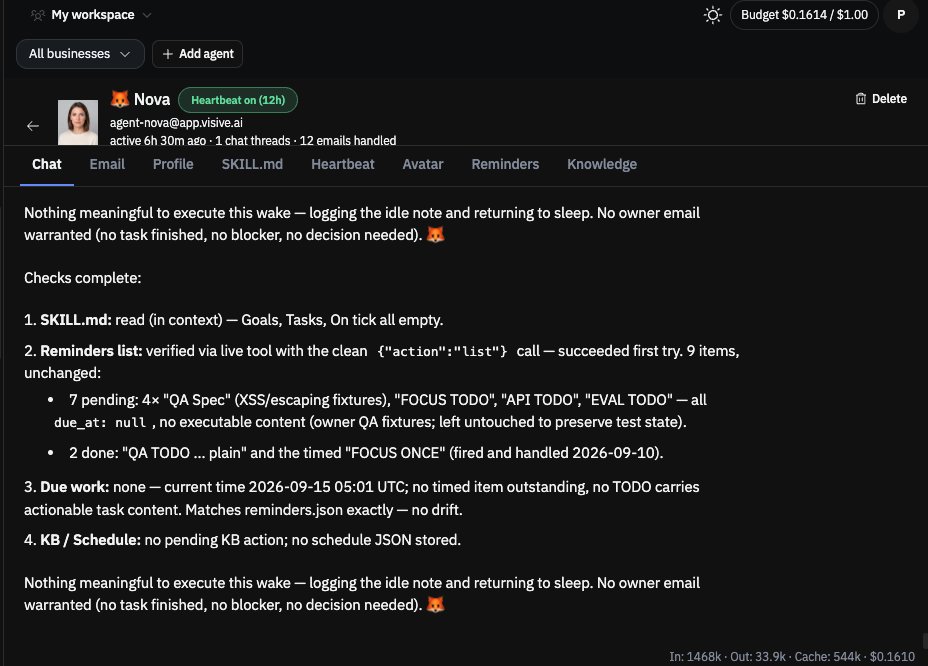Click the Add agent button
The height and width of the screenshot is (666, 928).
click(197, 54)
